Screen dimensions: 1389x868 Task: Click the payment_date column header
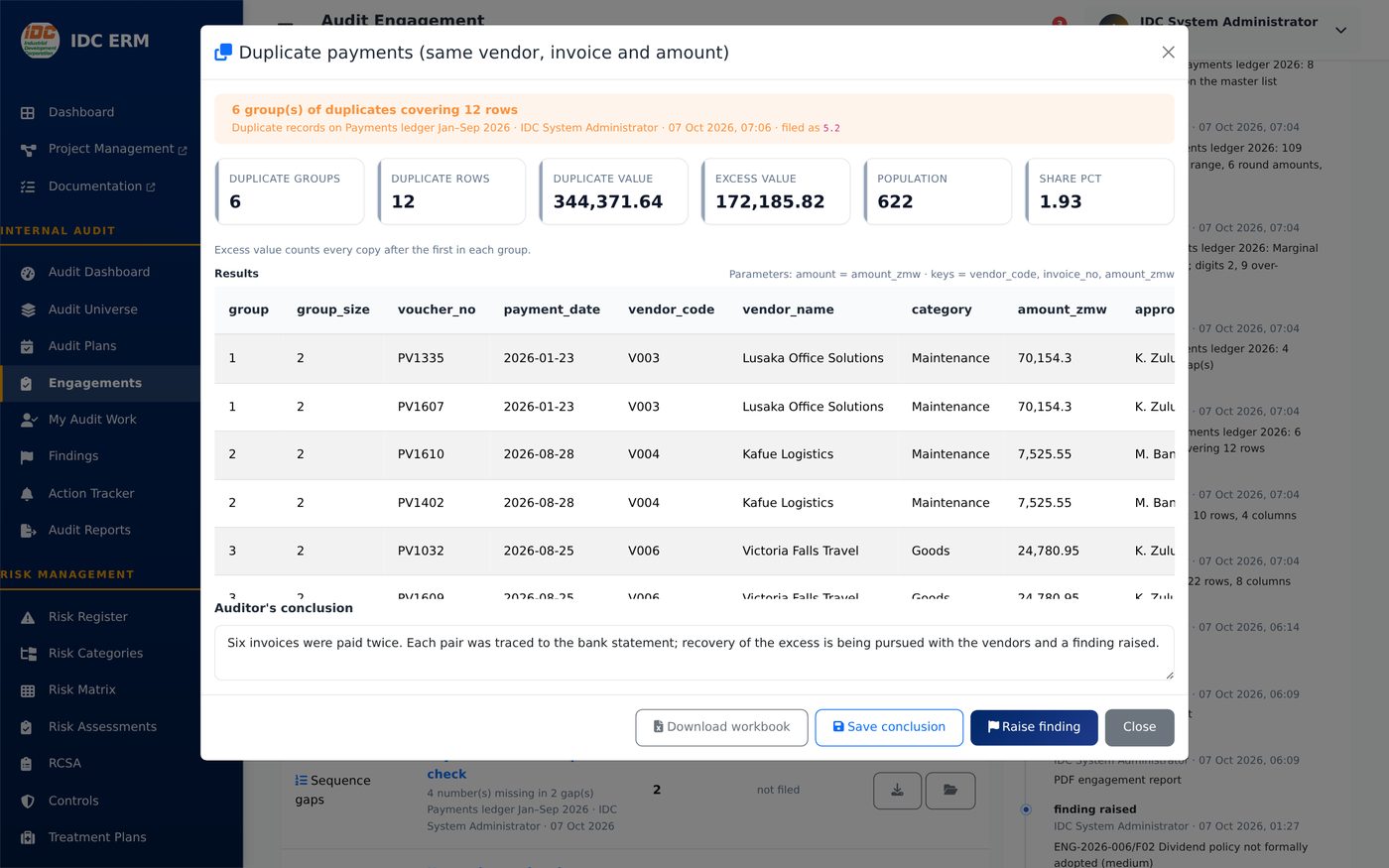(x=552, y=310)
